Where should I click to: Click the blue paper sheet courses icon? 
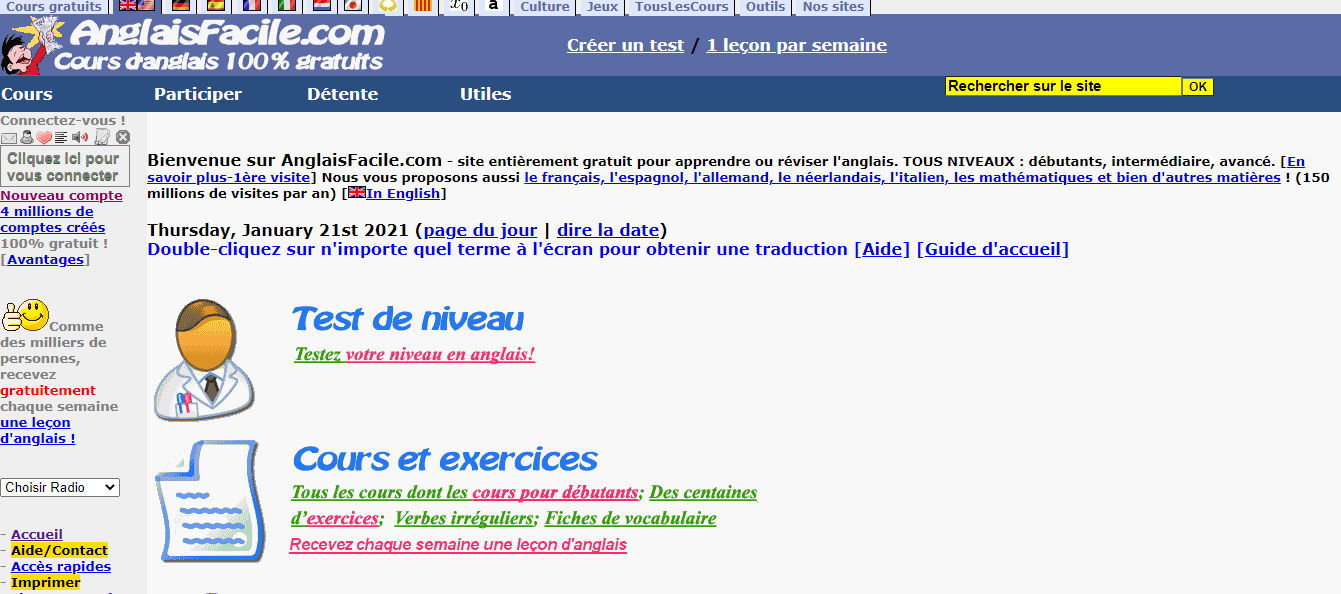click(209, 500)
